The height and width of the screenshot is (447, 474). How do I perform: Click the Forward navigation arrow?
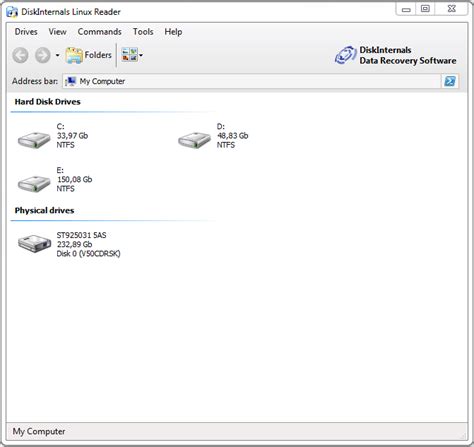43,55
